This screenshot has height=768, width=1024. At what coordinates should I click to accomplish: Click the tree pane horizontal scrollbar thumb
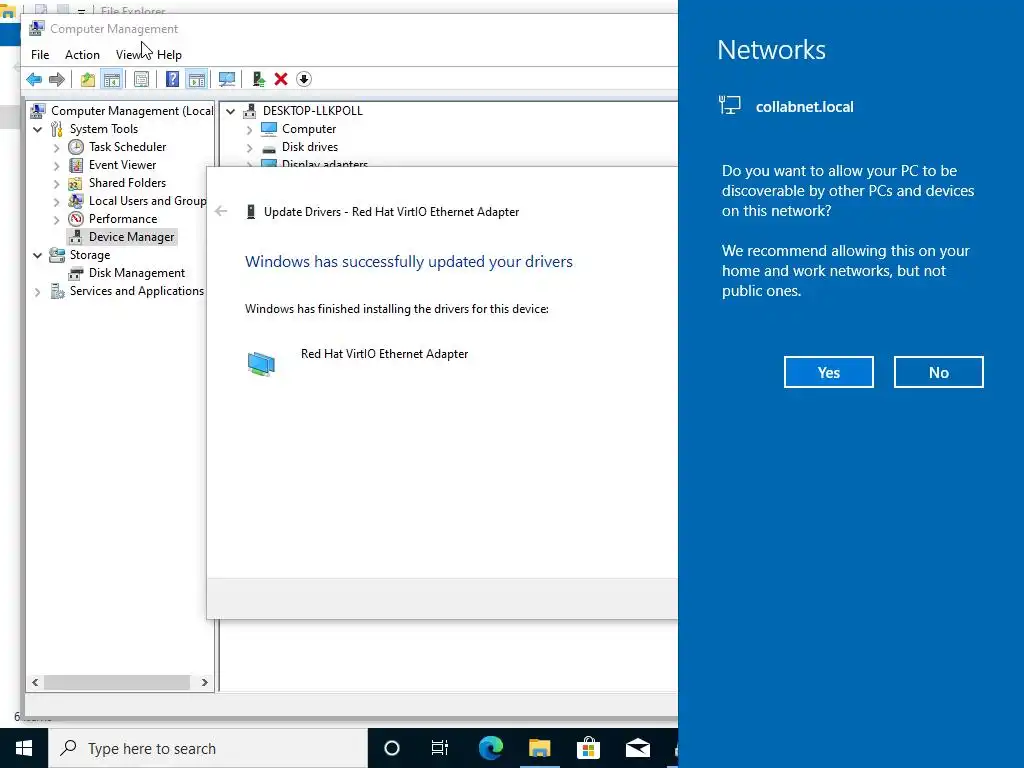[x=116, y=682]
